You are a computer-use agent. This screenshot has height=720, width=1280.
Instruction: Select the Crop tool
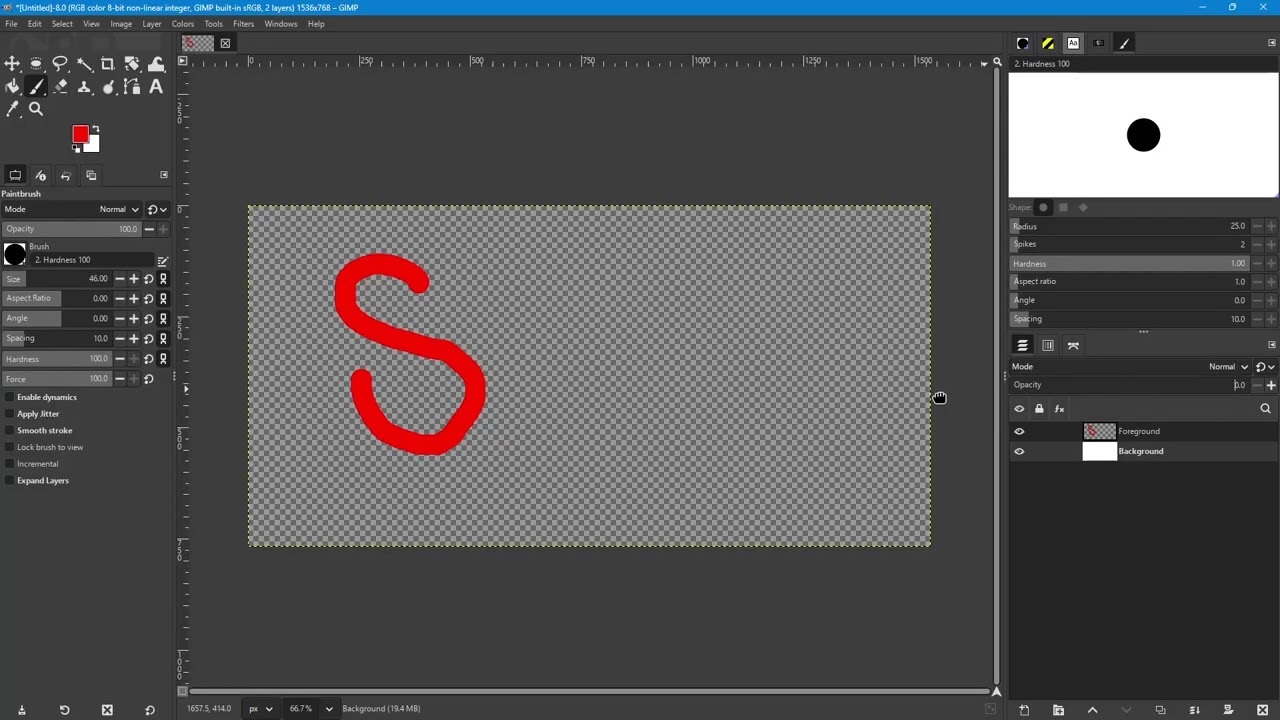coord(108,64)
